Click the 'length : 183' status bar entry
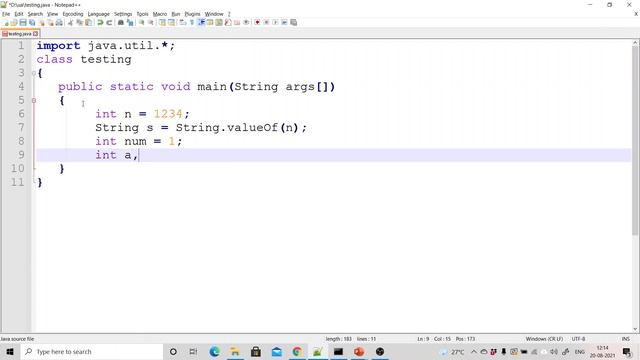This screenshot has height=360, width=640. coord(338,339)
